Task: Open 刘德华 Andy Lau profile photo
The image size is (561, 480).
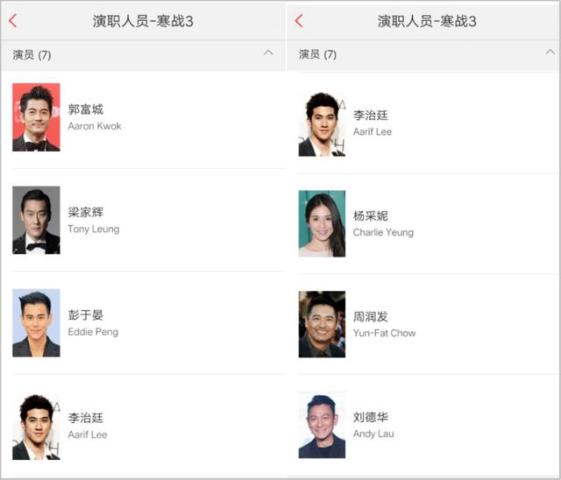Action: pos(322,425)
